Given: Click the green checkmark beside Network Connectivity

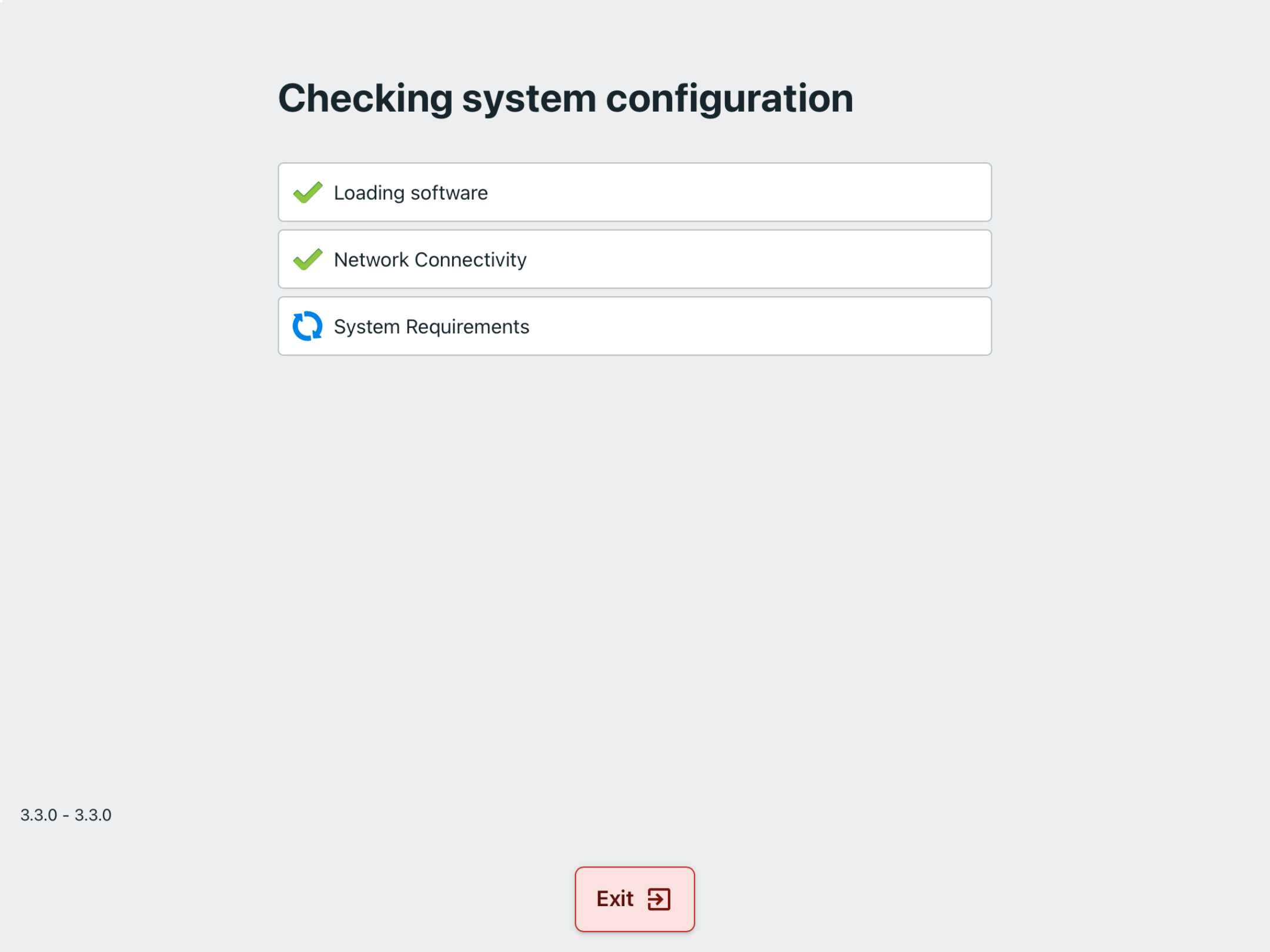Looking at the screenshot, I should click(x=308, y=259).
